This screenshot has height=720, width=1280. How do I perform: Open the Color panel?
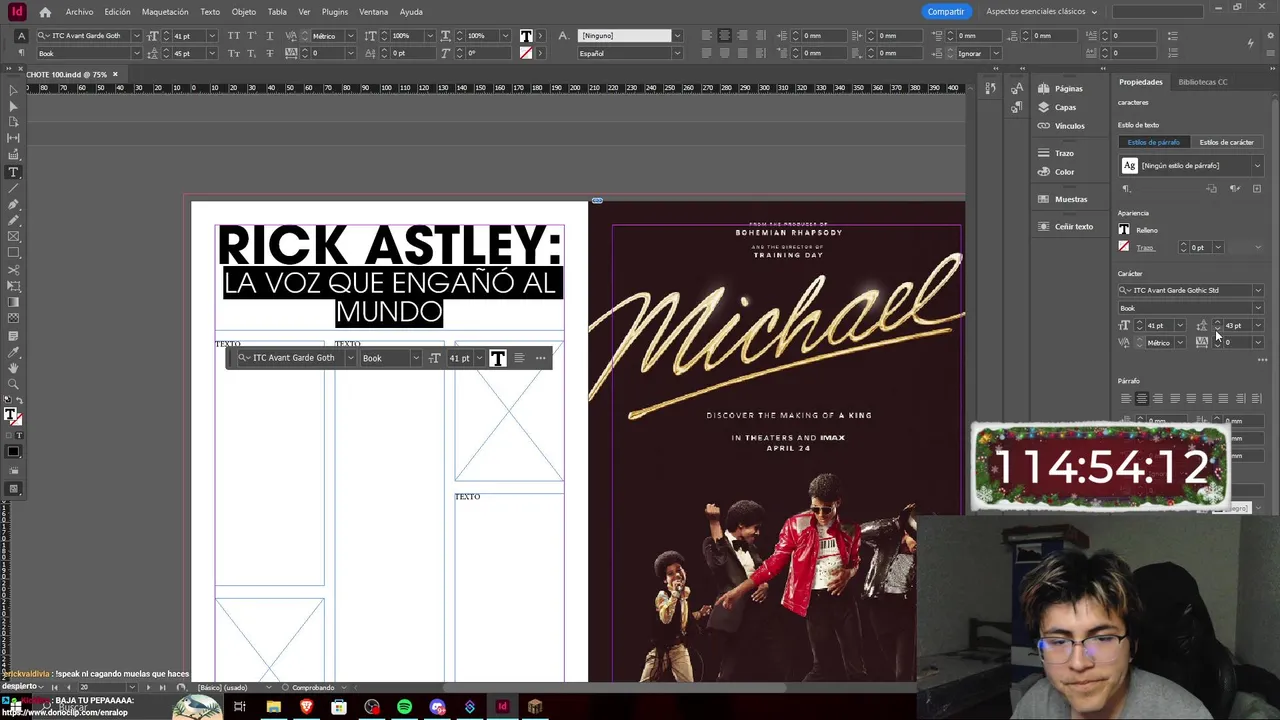coord(1057,172)
